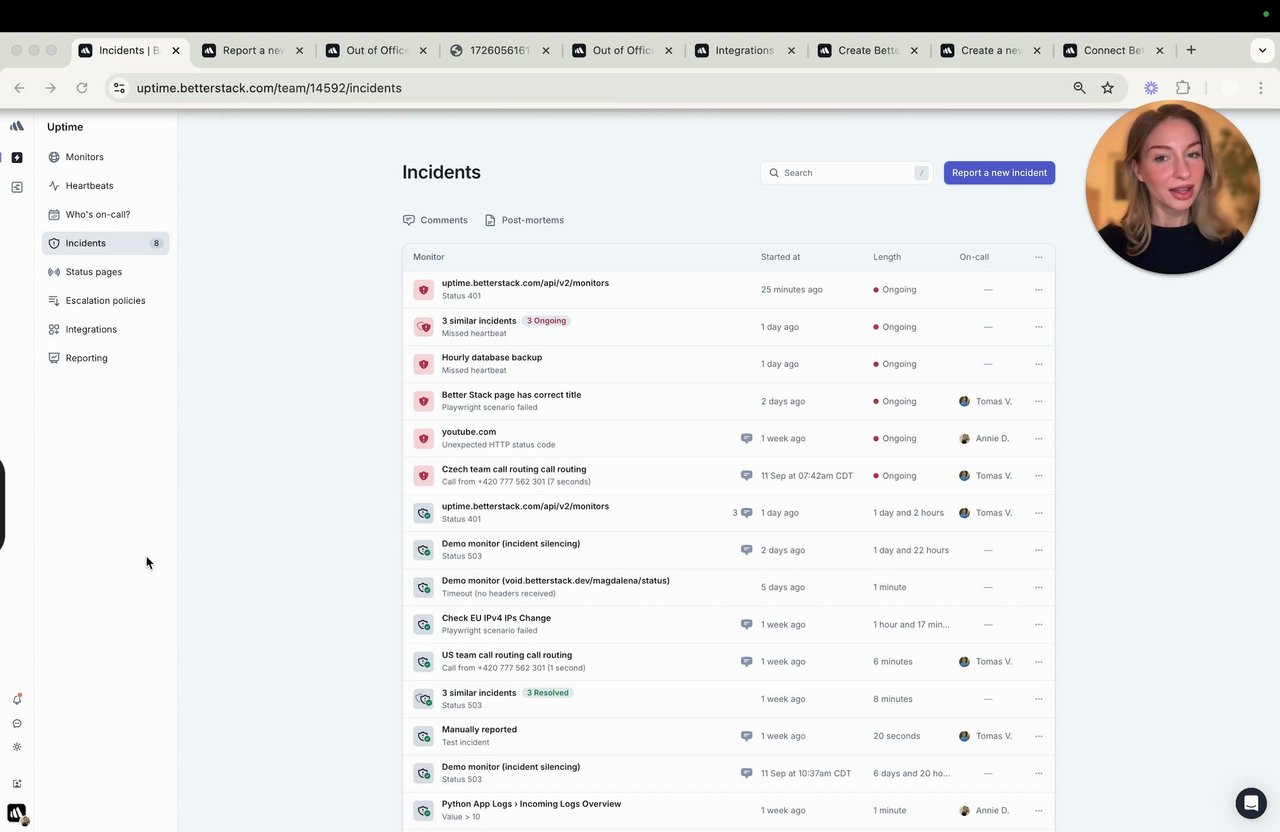The height and width of the screenshot is (832, 1280).
Task: Open browser tab list dropdown arrow
Action: [1262, 50]
